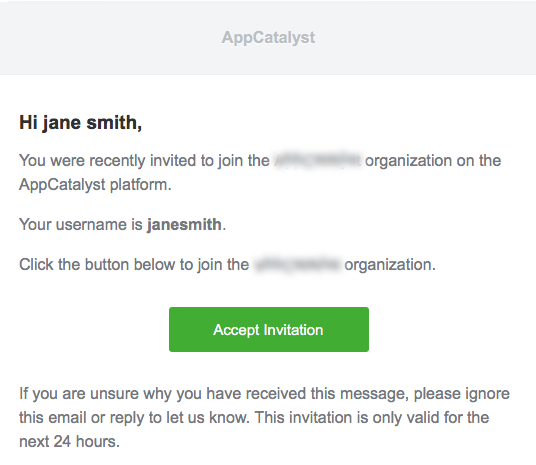Click 'organization on the' text in first paragraph

[433, 161]
